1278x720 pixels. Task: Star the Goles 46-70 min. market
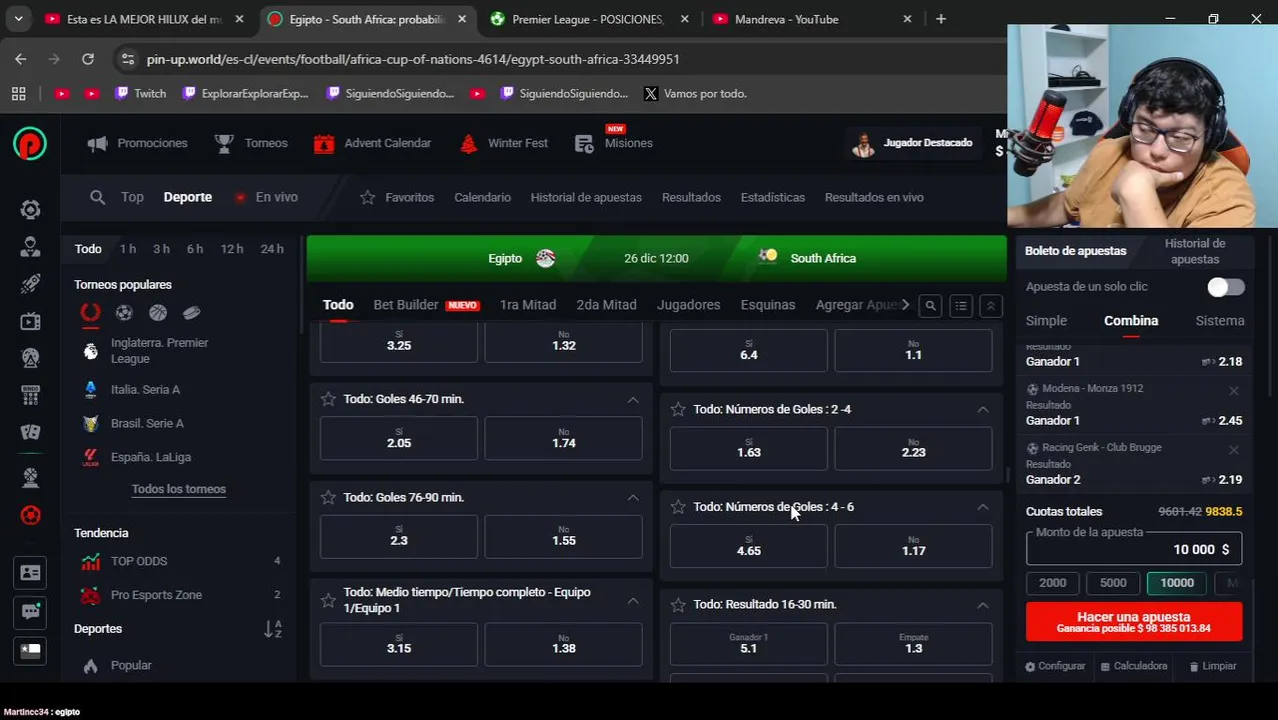(x=328, y=399)
